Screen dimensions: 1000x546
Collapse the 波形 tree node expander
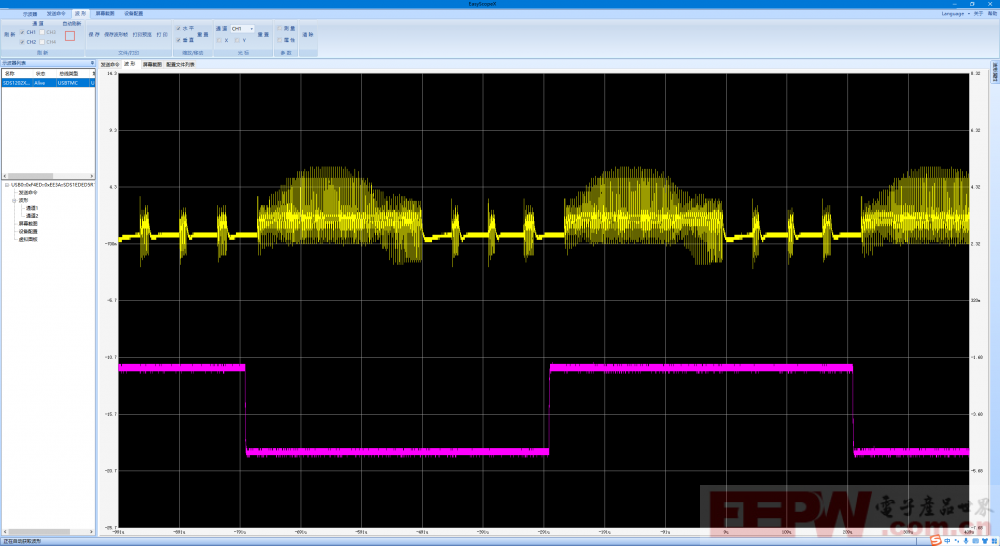(x=14, y=200)
